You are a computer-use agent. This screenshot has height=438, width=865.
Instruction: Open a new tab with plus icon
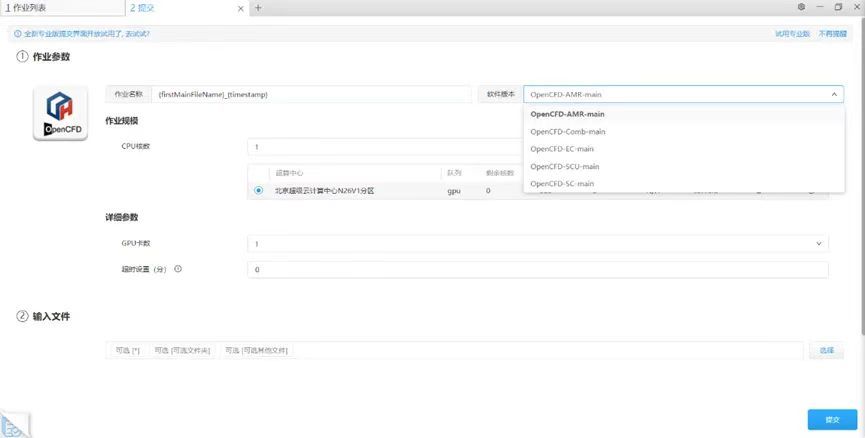(x=258, y=8)
